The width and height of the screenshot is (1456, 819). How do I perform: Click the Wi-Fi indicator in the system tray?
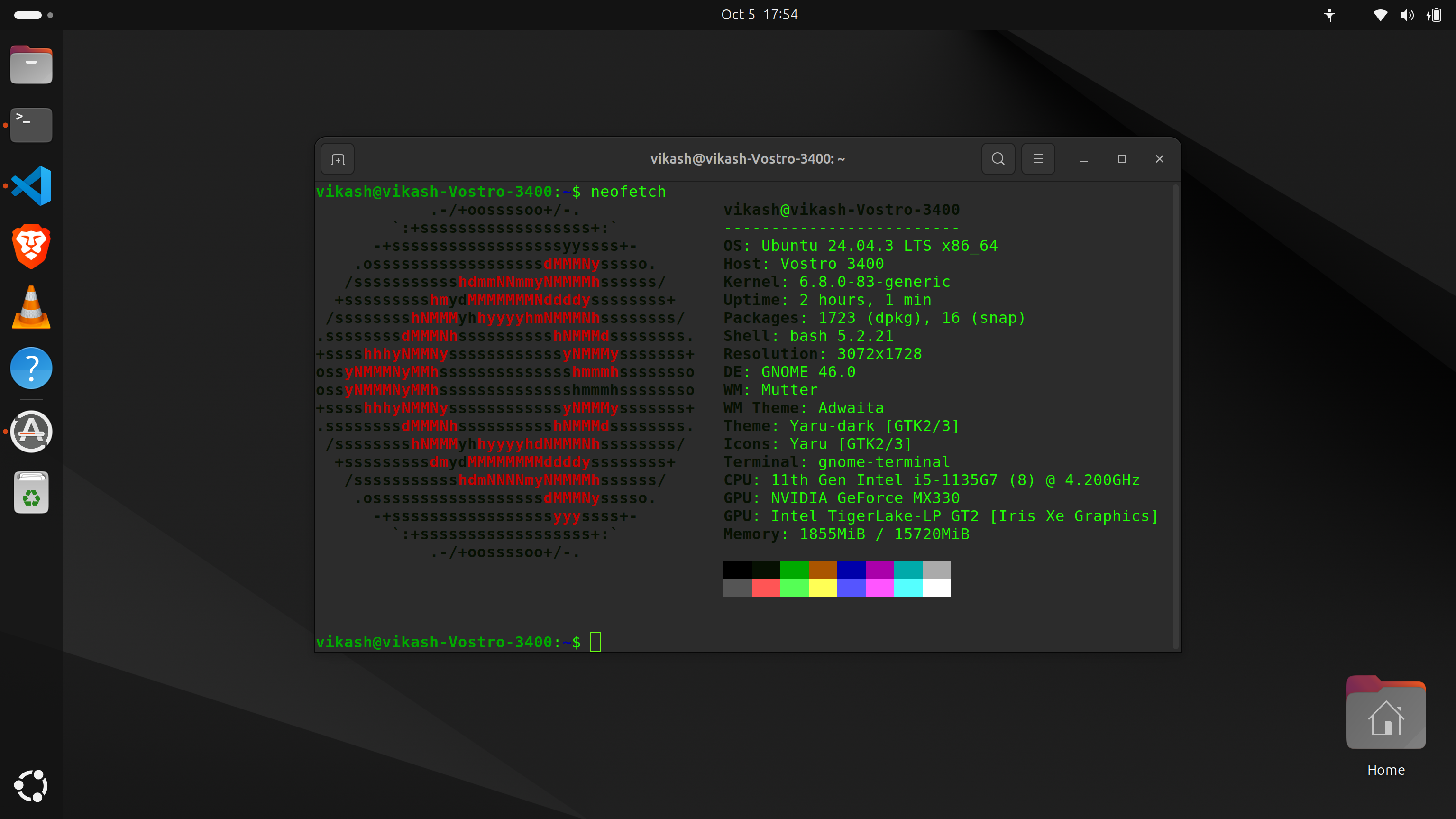1379,15
